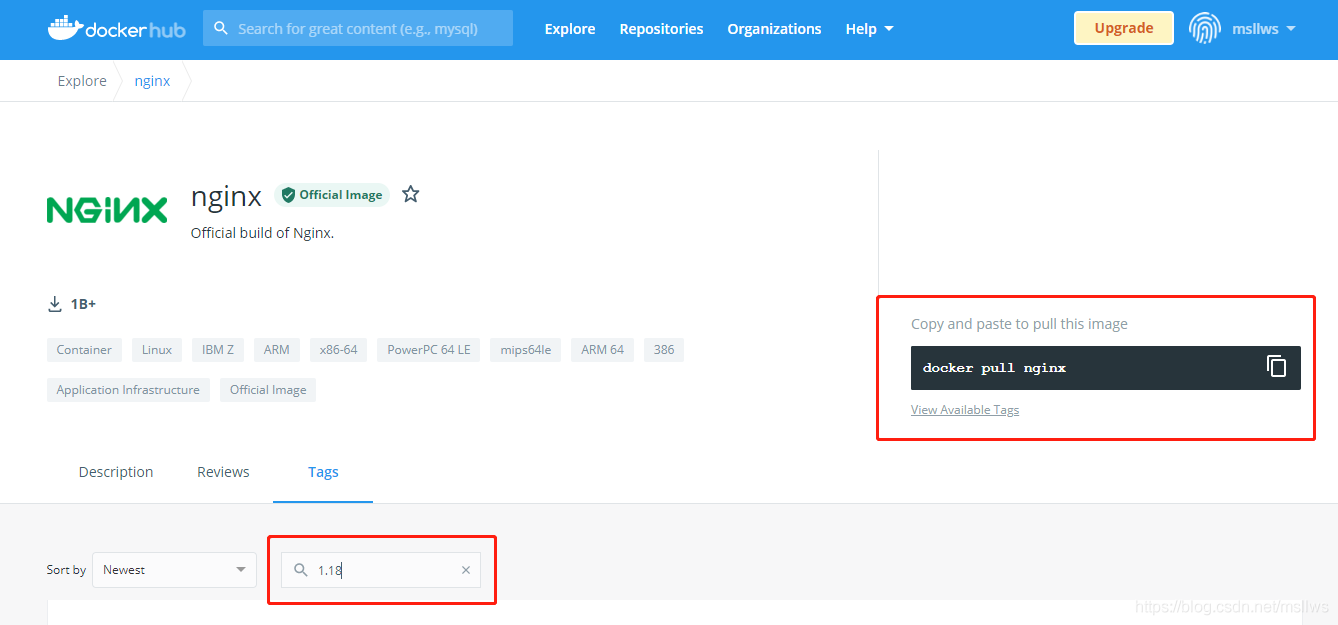Click the Upgrade button
Screen dimensions: 1338x625
(x=1123, y=28)
